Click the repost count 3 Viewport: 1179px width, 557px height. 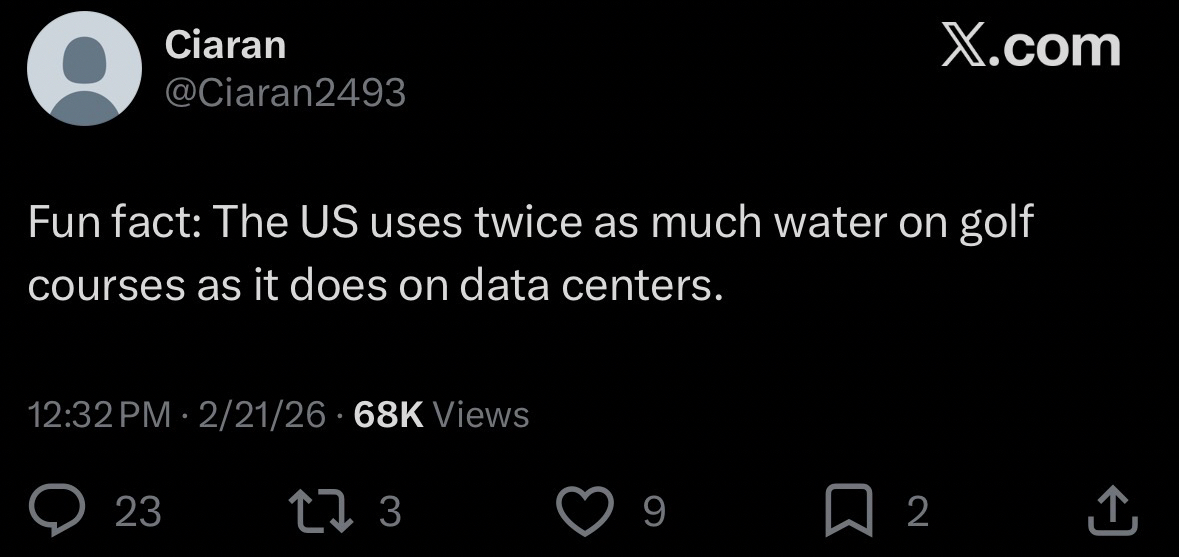[x=390, y=512]
